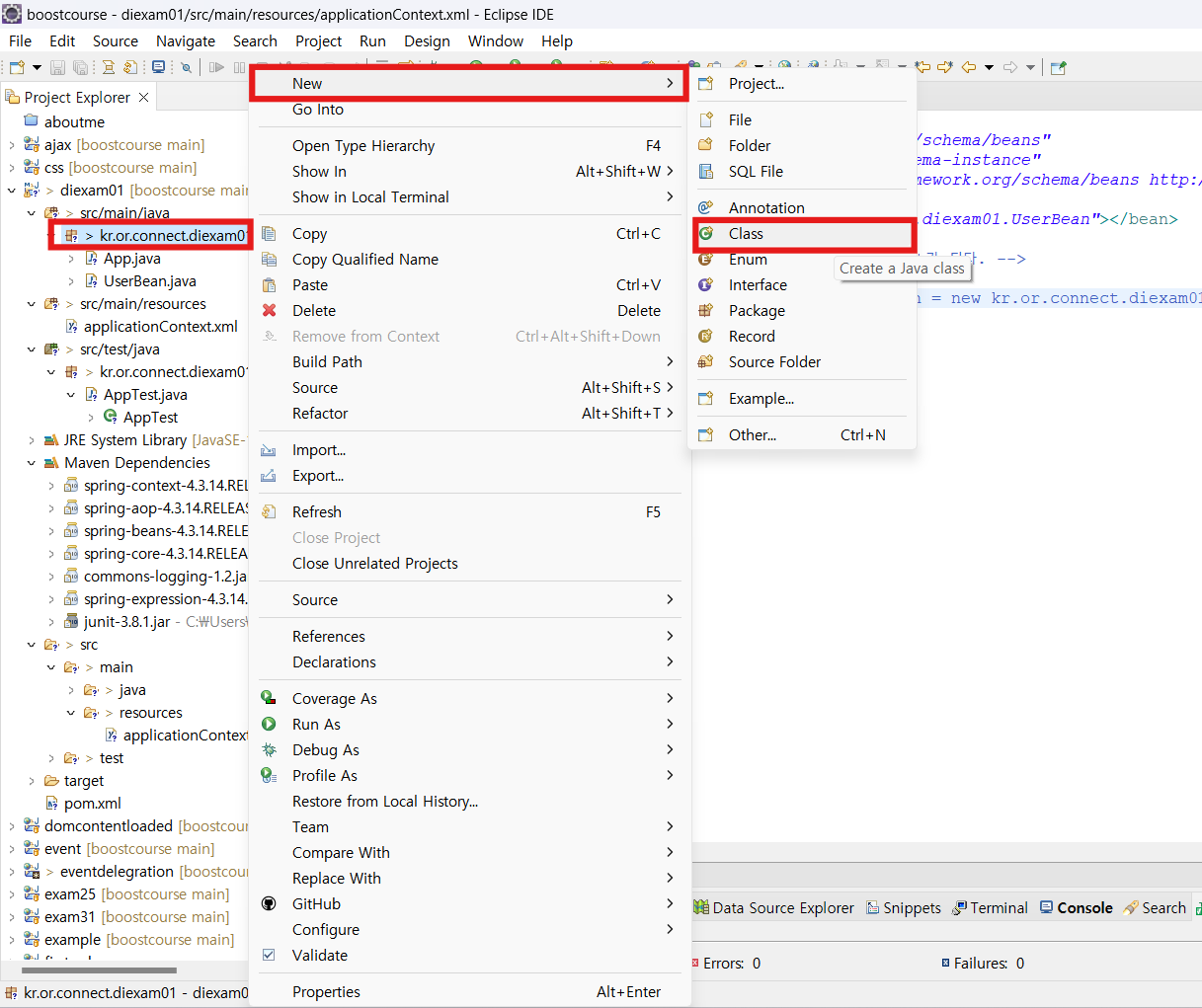Expand the JRE System Library node
The height and width of the screenshot is (1008, 1202).
31,440
